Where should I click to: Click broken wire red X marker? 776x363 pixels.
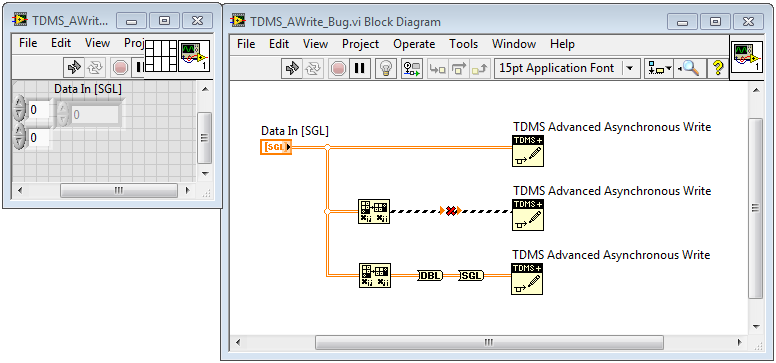450,211
